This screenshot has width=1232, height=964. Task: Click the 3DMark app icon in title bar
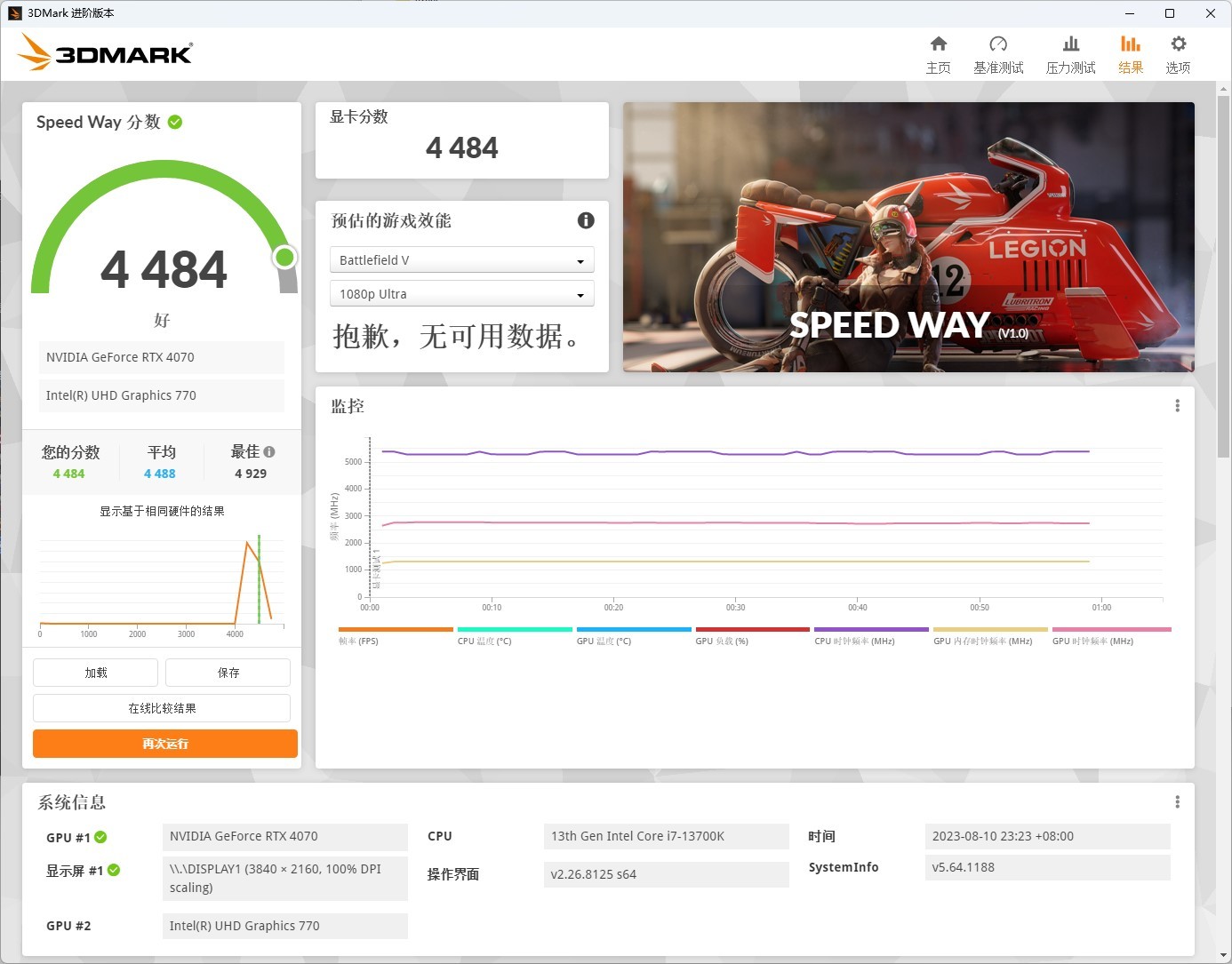point(14,13)
